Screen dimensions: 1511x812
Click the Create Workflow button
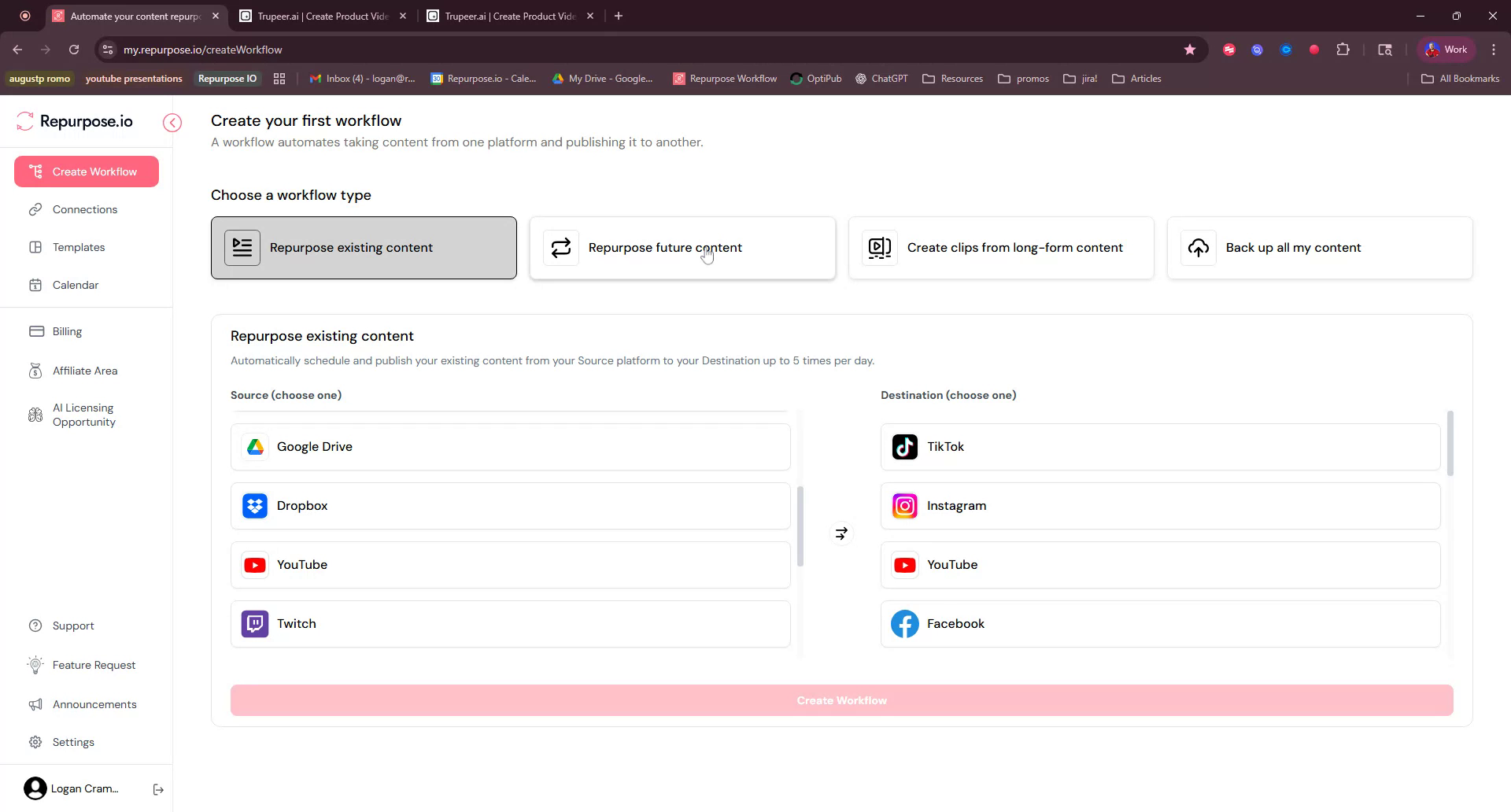(841, 700)
